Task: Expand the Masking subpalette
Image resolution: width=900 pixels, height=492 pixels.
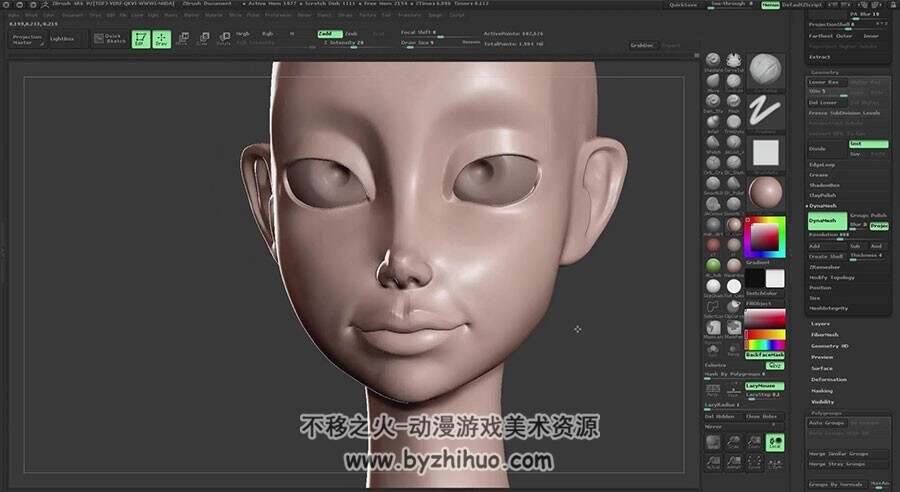Action: tap(822, 390)
